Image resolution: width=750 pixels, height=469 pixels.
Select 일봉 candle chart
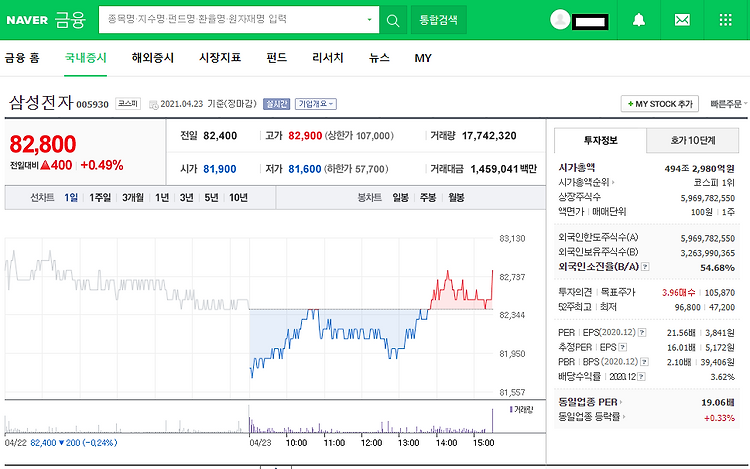click(x=400, y=197)
